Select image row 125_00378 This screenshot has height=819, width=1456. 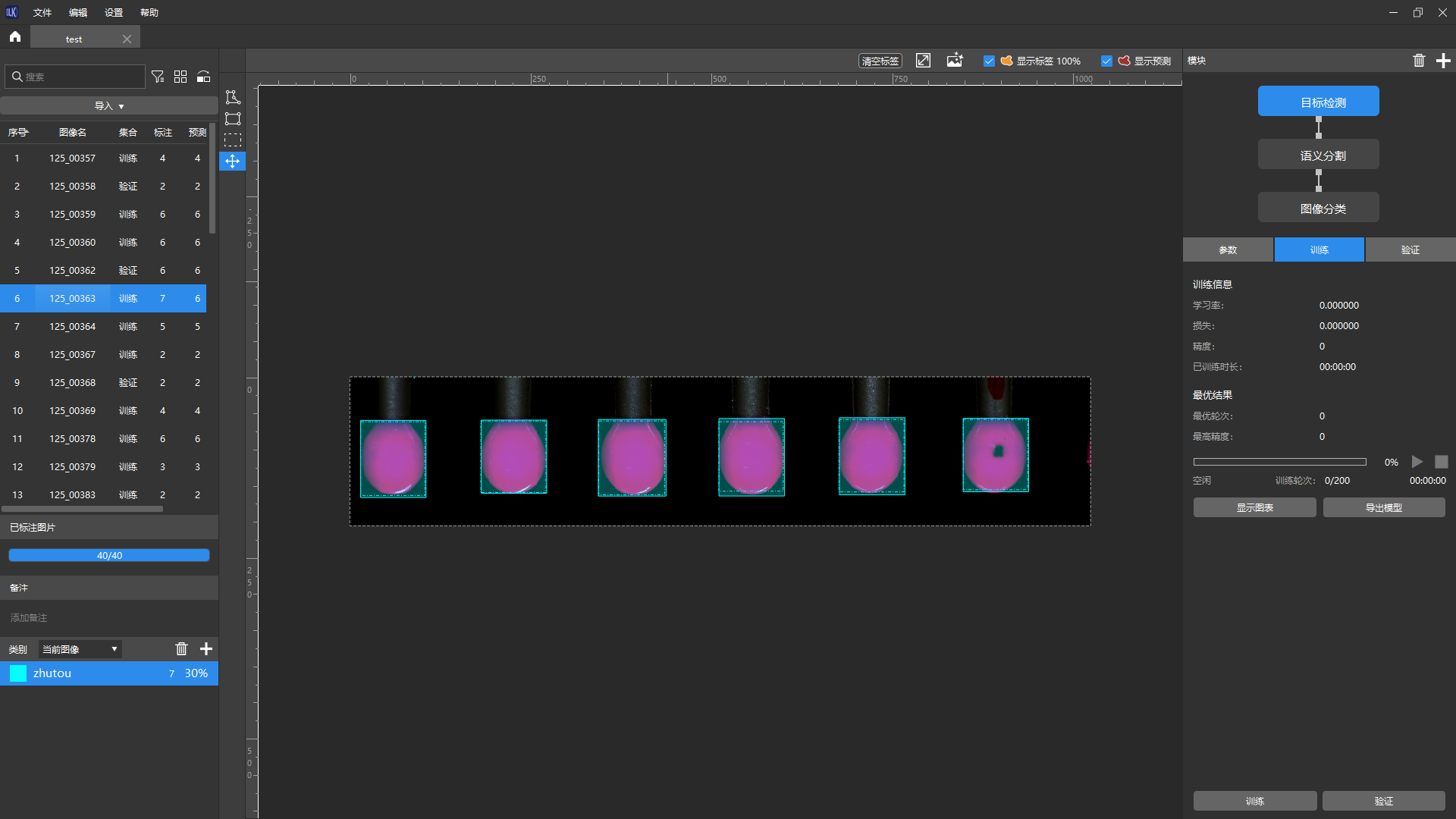103,438
